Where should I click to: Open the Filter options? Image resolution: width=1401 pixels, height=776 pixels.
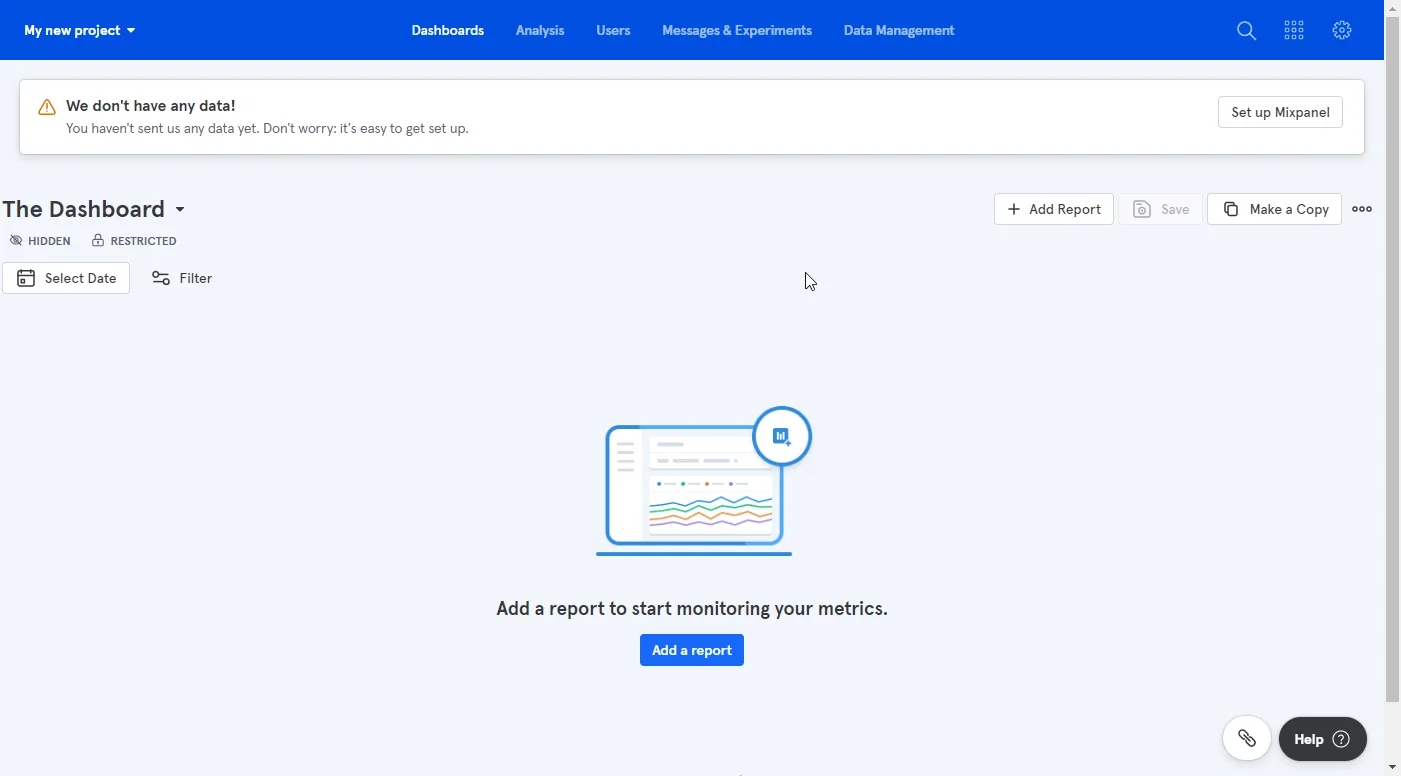tap(182, 278)
